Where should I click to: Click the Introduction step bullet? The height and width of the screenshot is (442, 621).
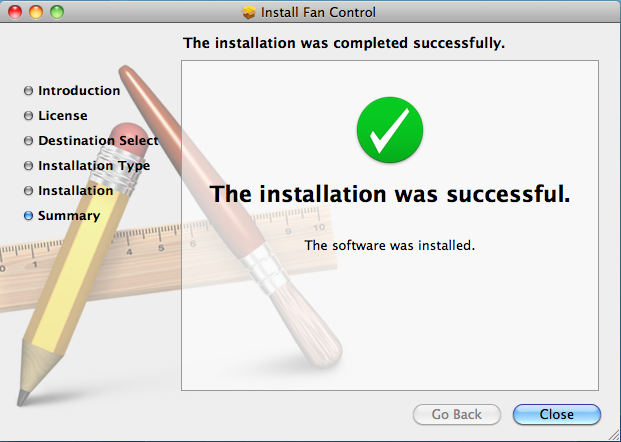[x=28, y=91]
